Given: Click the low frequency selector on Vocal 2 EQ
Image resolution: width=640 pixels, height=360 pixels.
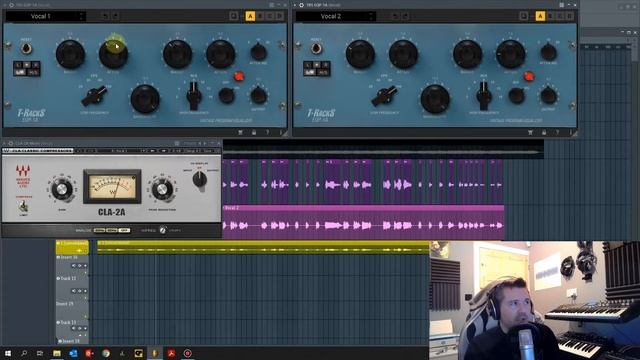Looking at the screenshot, I should (384, 96).
